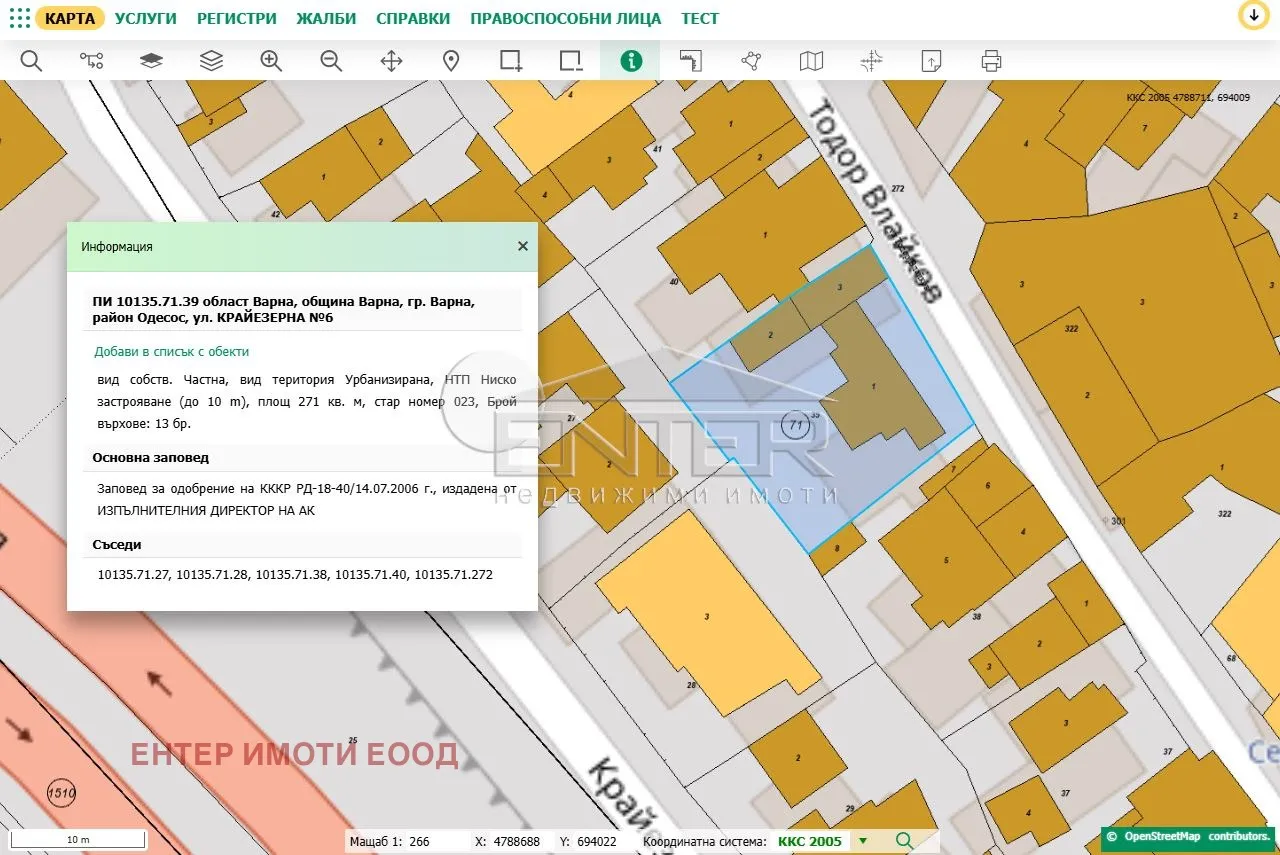Viewport: 1280px width, 855px height.
Task: Print the map
Action: point(991,61)
